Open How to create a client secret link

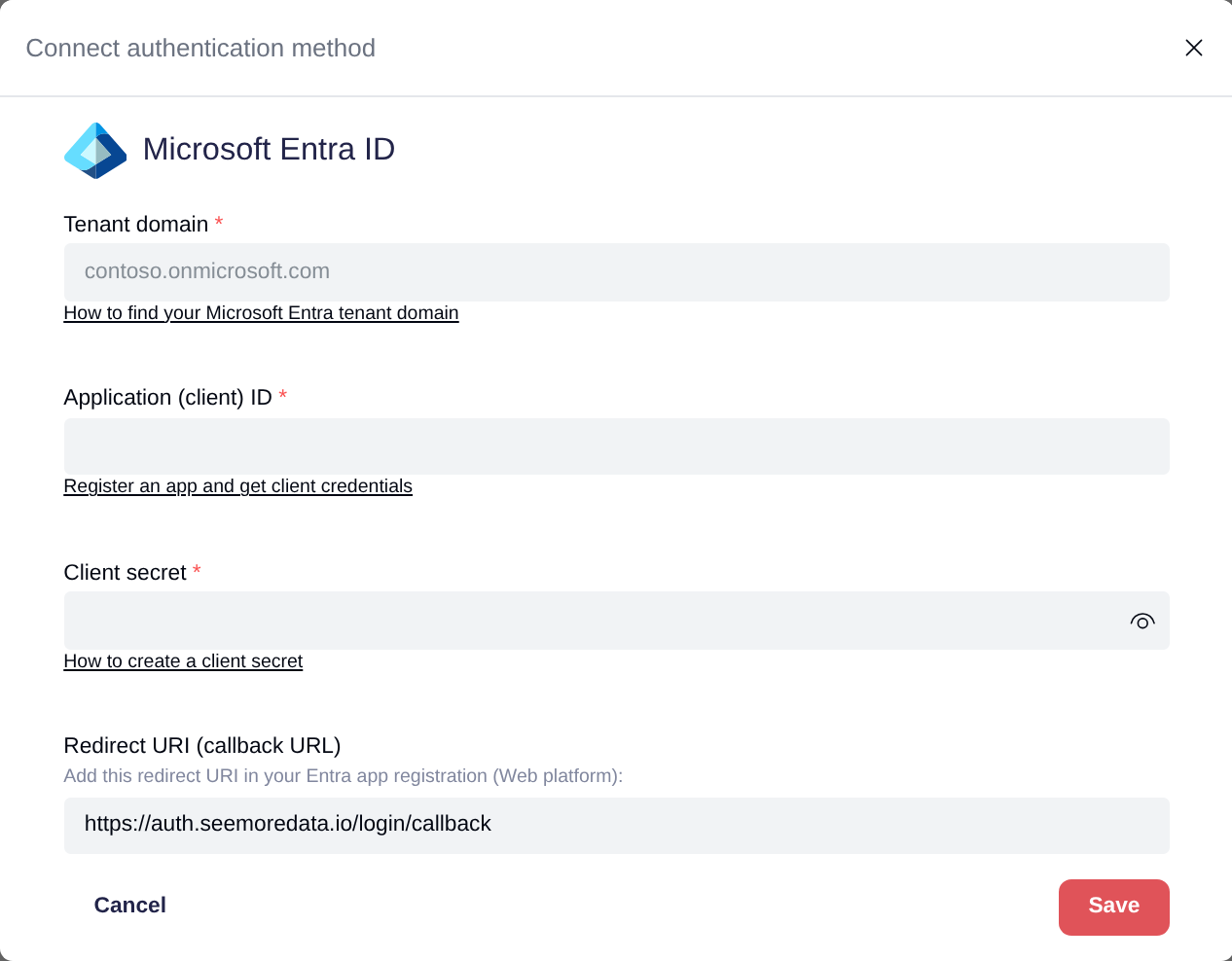(183, 661)
